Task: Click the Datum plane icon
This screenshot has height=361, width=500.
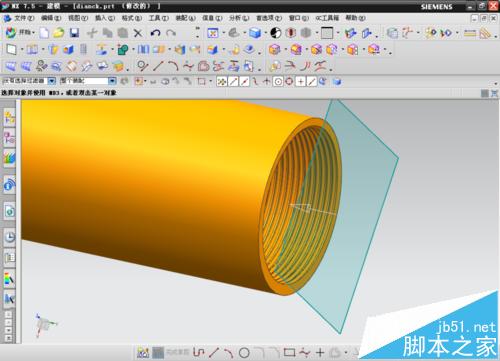Action: [x=11, y=50]
